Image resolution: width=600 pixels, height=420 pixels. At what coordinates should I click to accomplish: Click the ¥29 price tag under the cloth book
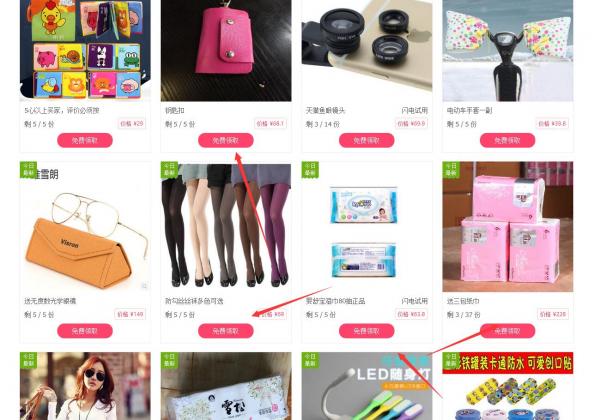[x=132, y=124]
